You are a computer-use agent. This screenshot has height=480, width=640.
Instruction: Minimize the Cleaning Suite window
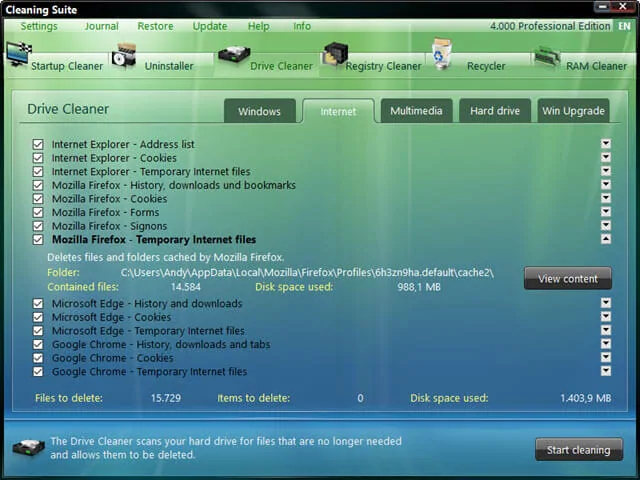(603, 6)
